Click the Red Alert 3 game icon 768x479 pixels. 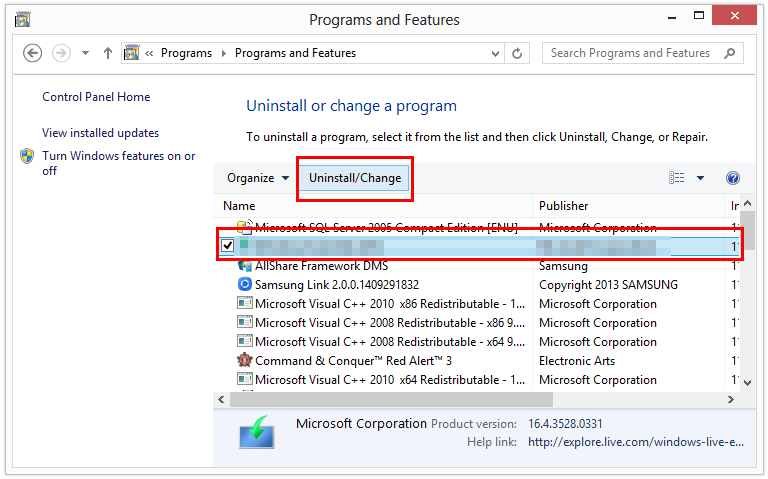click(244, 360)
